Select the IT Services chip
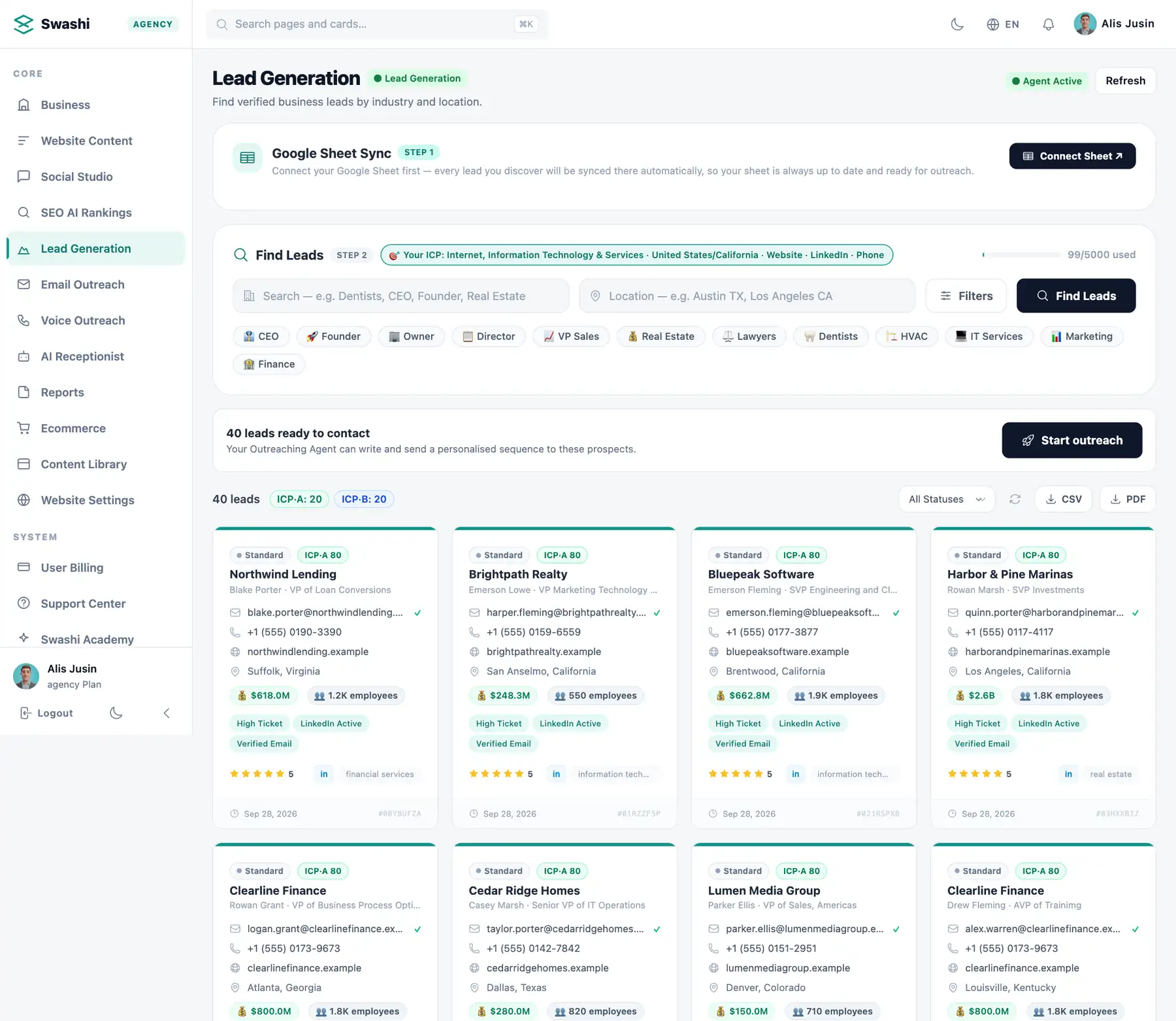This screenshot has width=1176, height=1021. point(988,337)
